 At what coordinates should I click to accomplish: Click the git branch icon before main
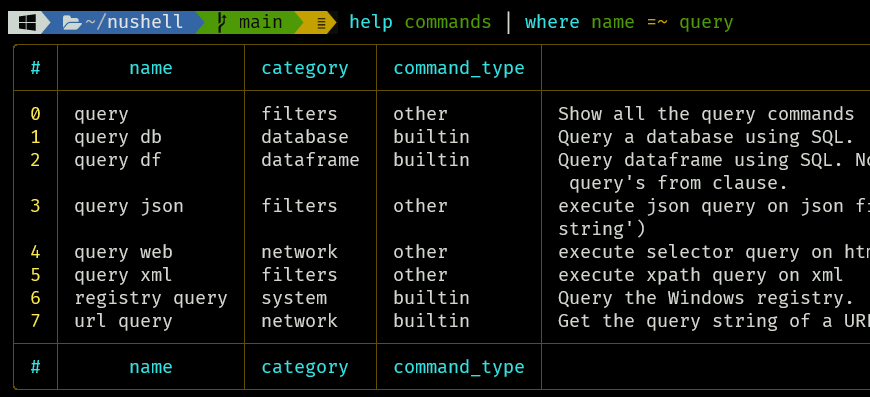coord(222,23)
